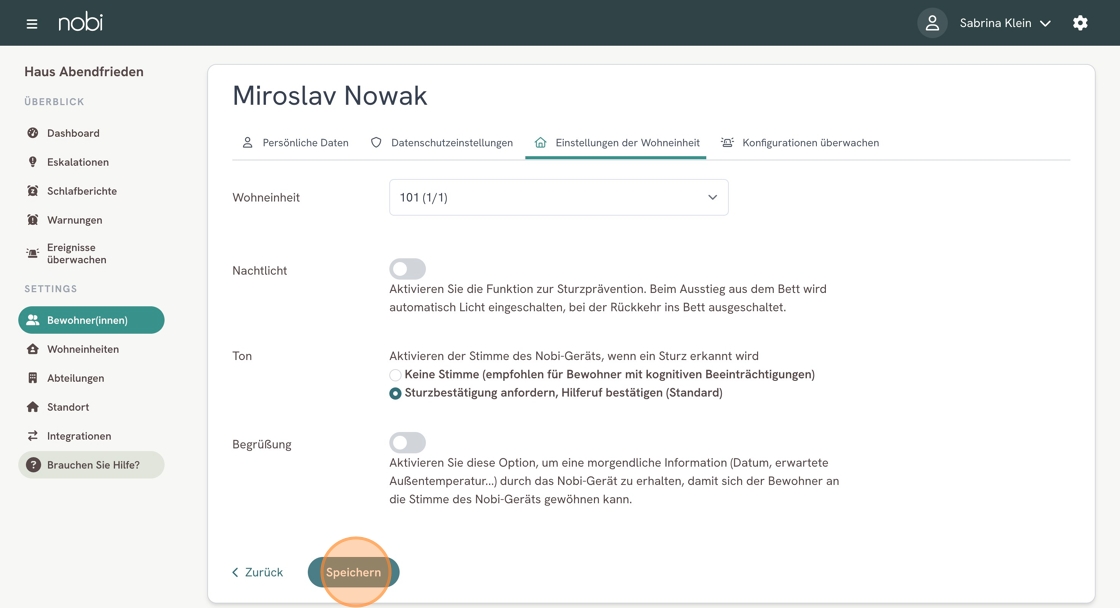1120x608 pixels.
Task: Open the hamburger navigation menu
Action: coord(31,24)
